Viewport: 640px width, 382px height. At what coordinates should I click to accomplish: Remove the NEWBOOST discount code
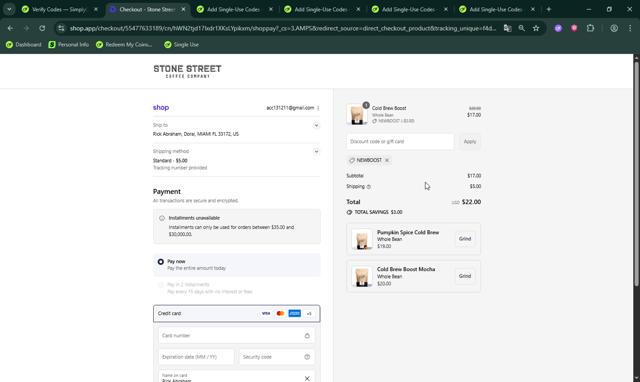pos(387,160)
